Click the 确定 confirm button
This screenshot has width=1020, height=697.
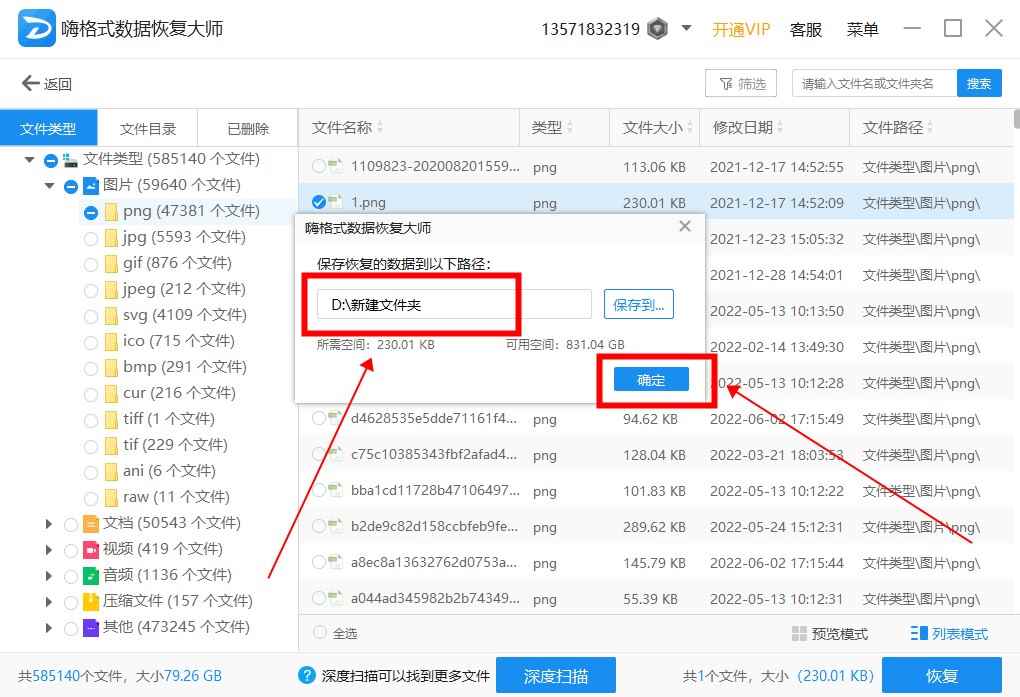[651, 380]
